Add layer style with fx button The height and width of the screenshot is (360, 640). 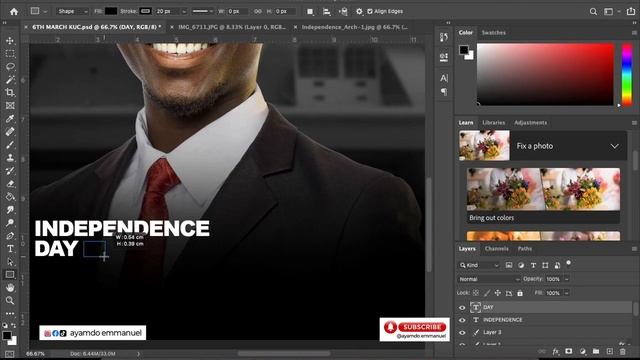click(x=556, y=351)
